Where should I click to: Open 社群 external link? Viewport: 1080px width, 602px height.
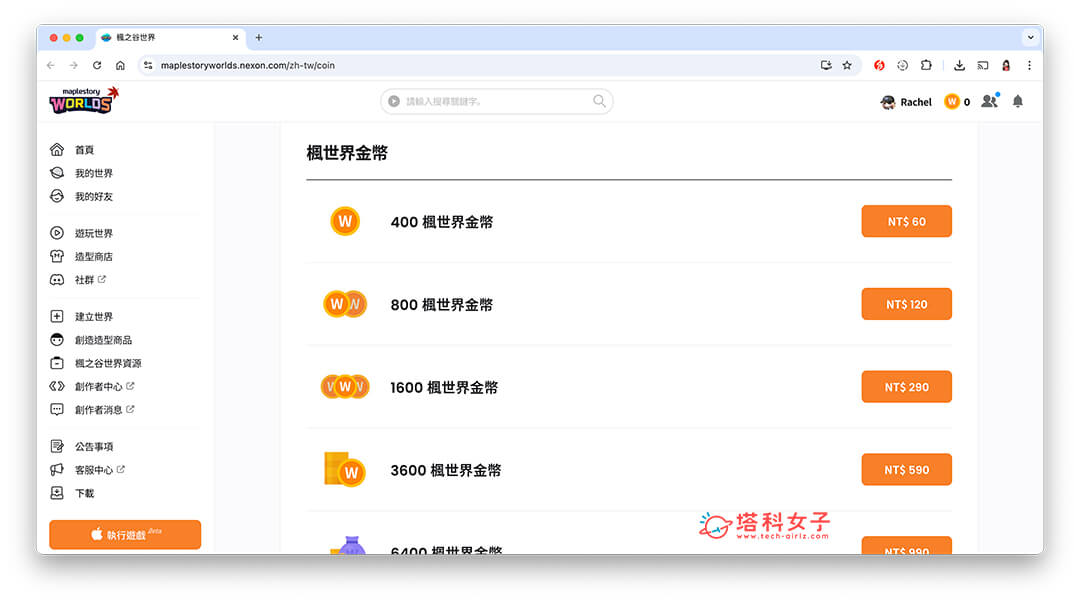(90, 280)
